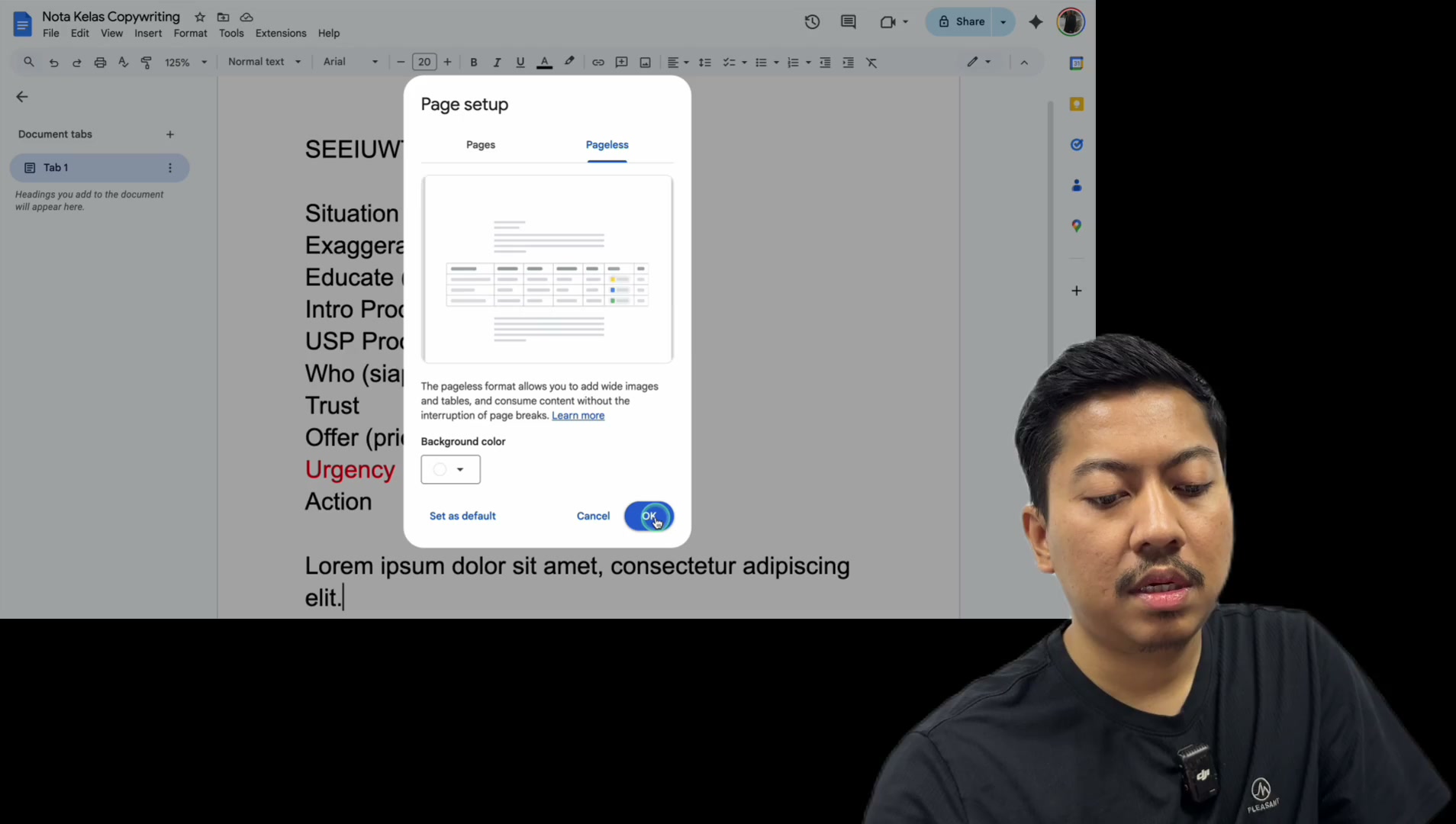Open the highlight color tool
Image resolution: width=1456 pixels, height=824 pixels.
tap(569, 62)
